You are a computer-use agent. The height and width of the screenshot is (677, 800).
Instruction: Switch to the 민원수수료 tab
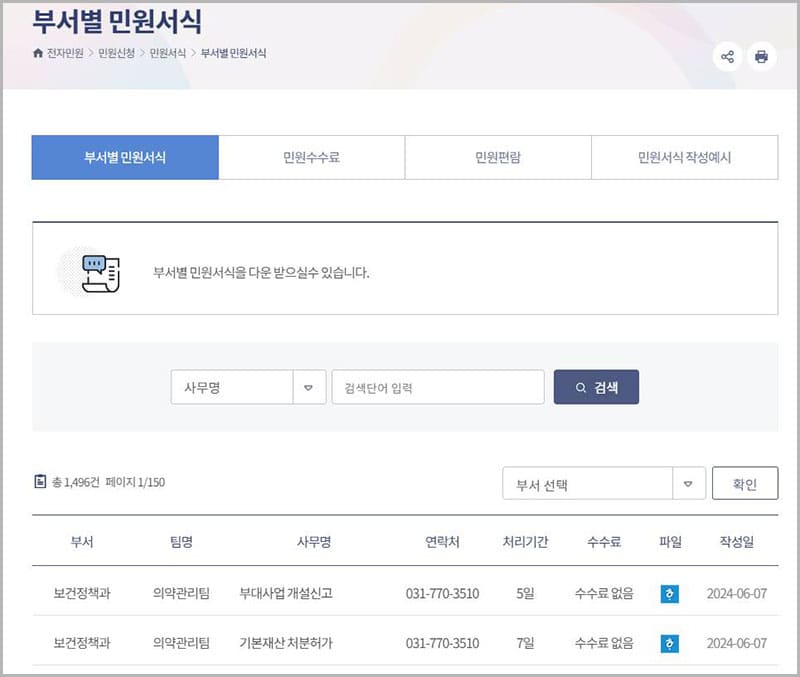[311, 158]
